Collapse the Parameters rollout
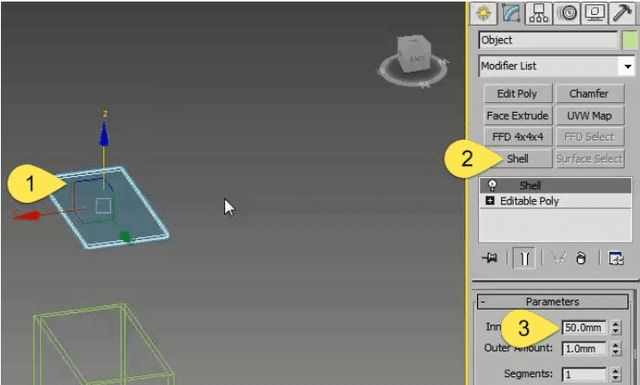This screenshot has height=385, width=640. pyautogui.click(x=553, y=302)
